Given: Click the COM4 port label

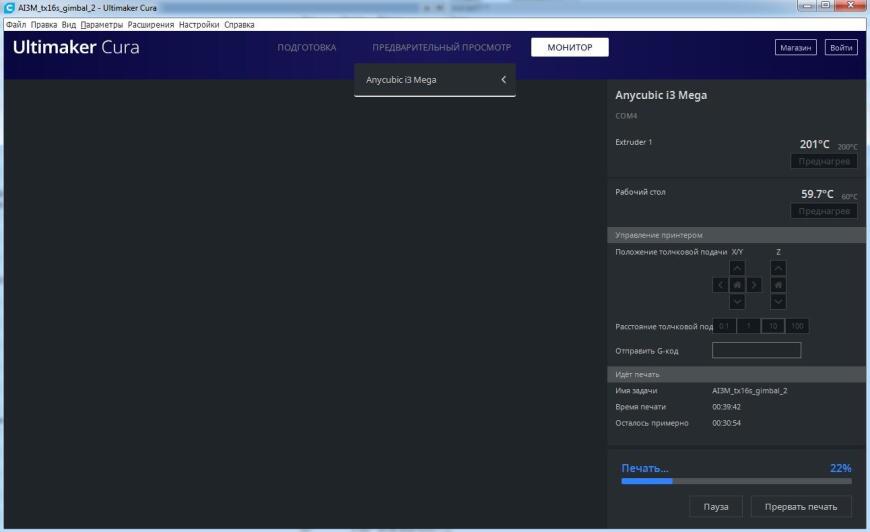Looking at the screenshot, I should (x=626, y=116).
